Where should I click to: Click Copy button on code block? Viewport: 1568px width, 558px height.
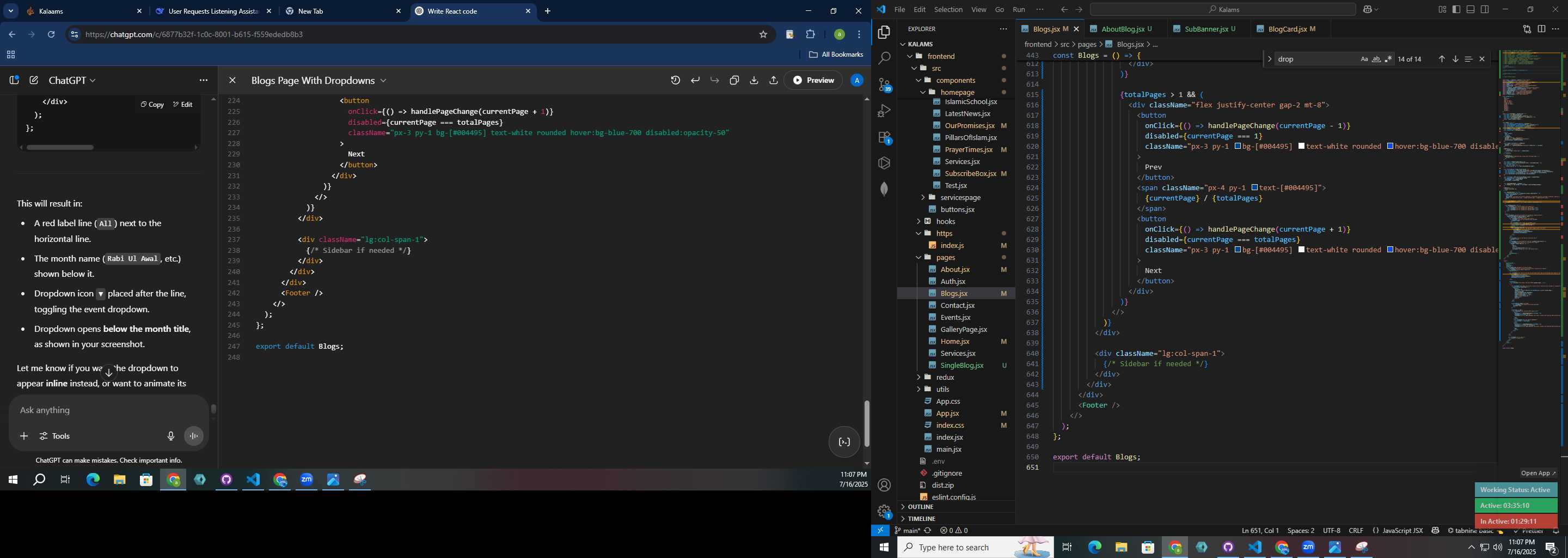click(x=152, y=105)
